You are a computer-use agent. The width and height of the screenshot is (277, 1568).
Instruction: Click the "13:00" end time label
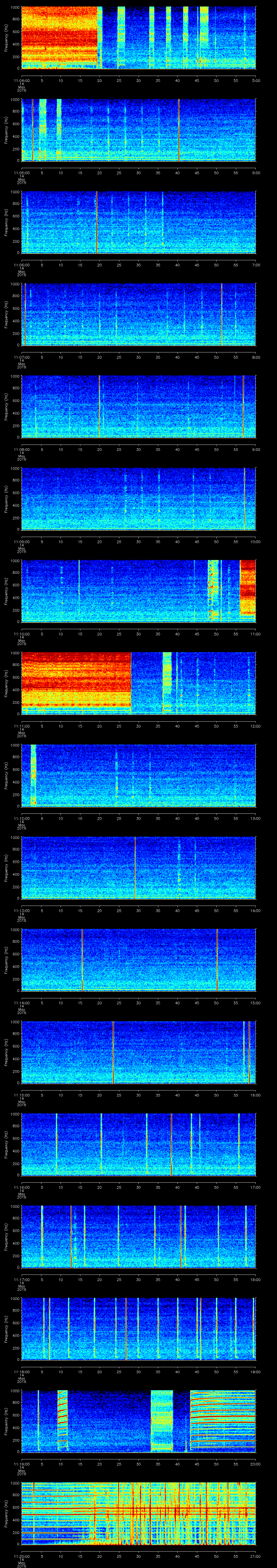255,818
